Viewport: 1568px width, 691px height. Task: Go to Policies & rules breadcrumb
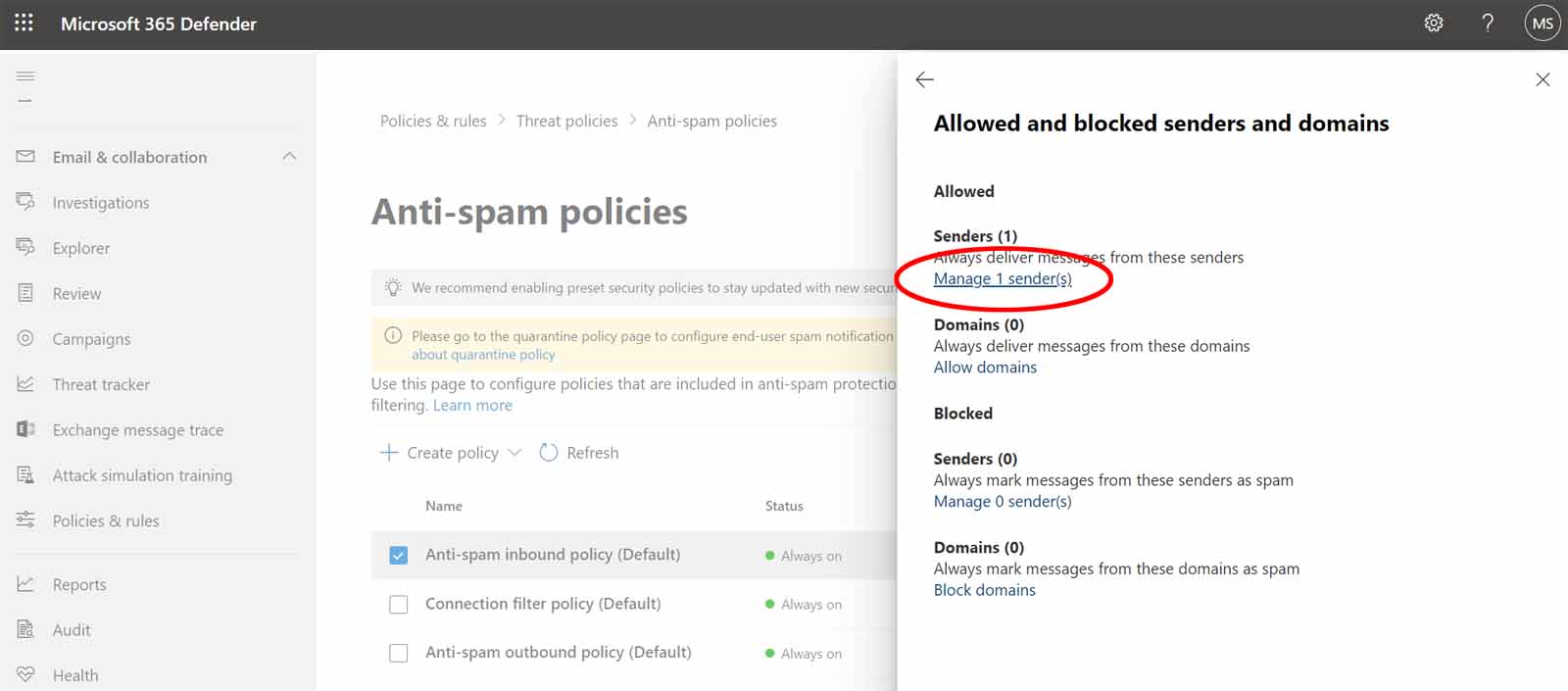click(433, 121)
